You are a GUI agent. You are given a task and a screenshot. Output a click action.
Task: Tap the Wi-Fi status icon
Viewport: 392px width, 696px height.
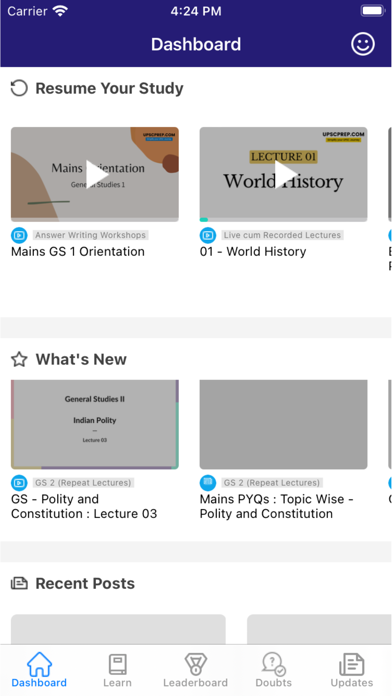(x=60, y=11)
